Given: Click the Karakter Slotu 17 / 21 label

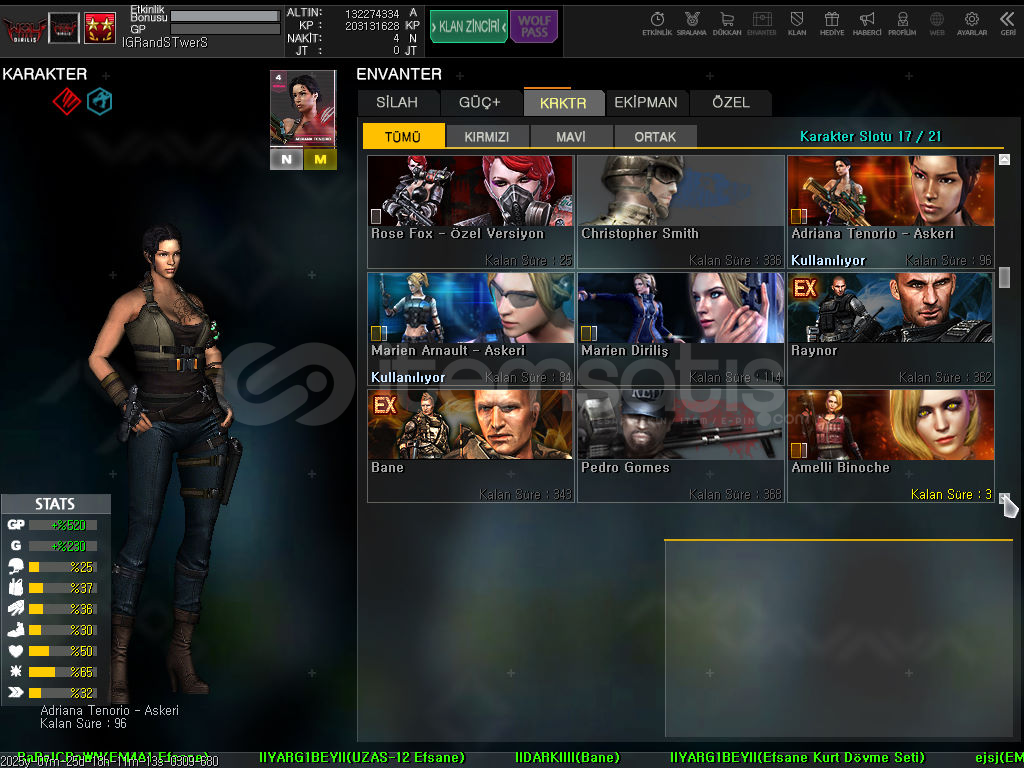Looking at the screenshot, I should (871, 136).
